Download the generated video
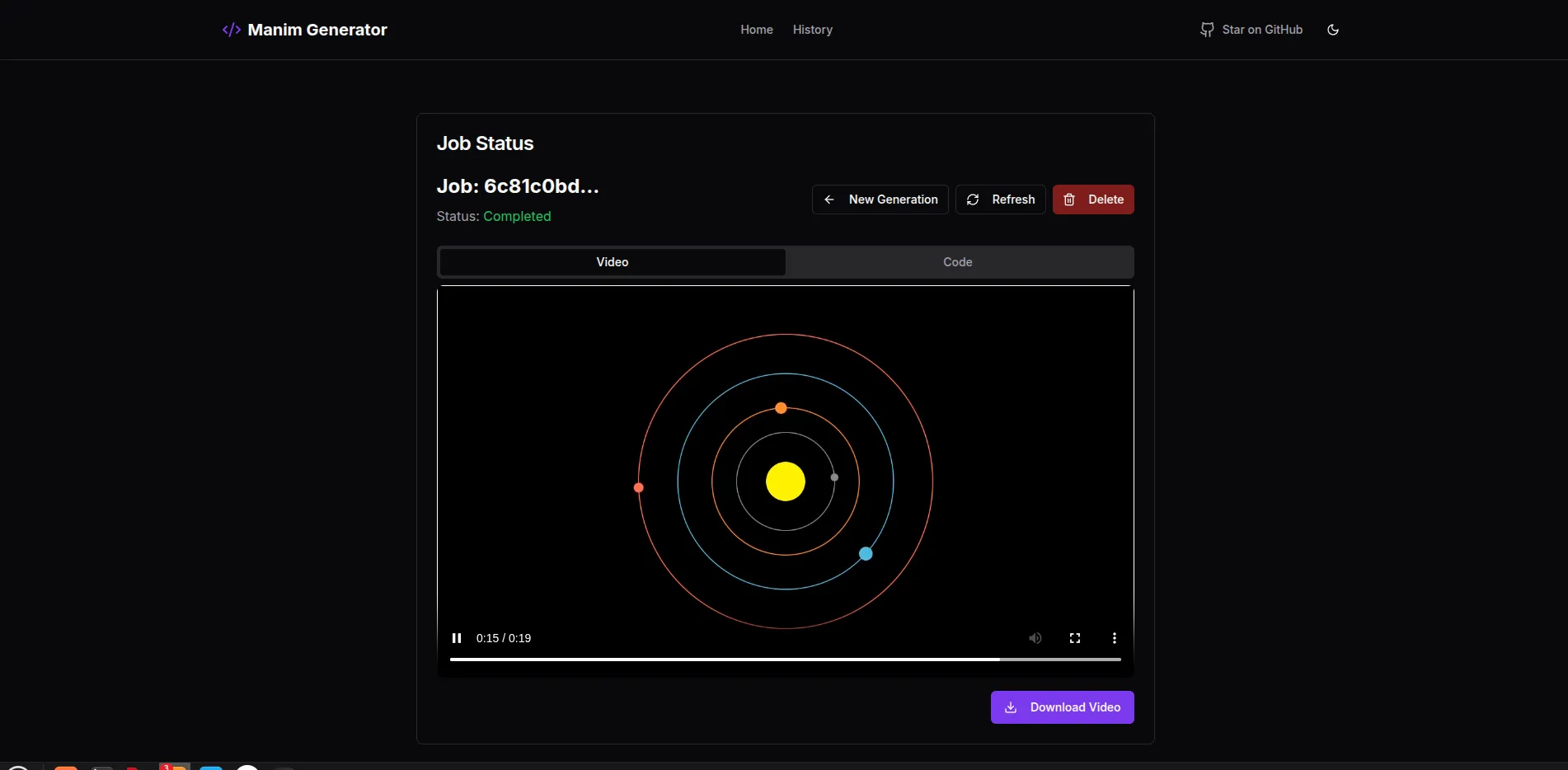This screenshot has width=1568, height=770. 1063,707
